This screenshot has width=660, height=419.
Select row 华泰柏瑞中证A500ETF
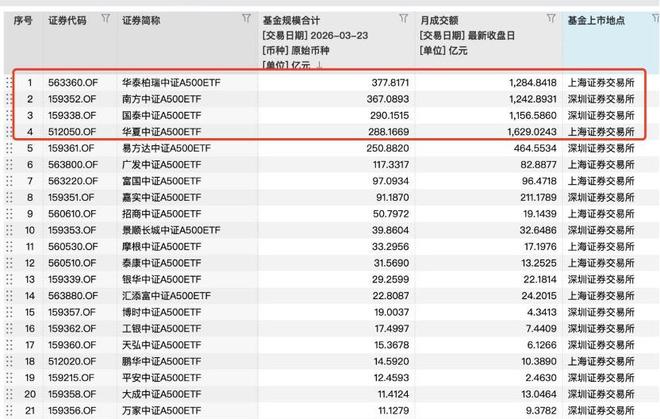click(185, 83)
